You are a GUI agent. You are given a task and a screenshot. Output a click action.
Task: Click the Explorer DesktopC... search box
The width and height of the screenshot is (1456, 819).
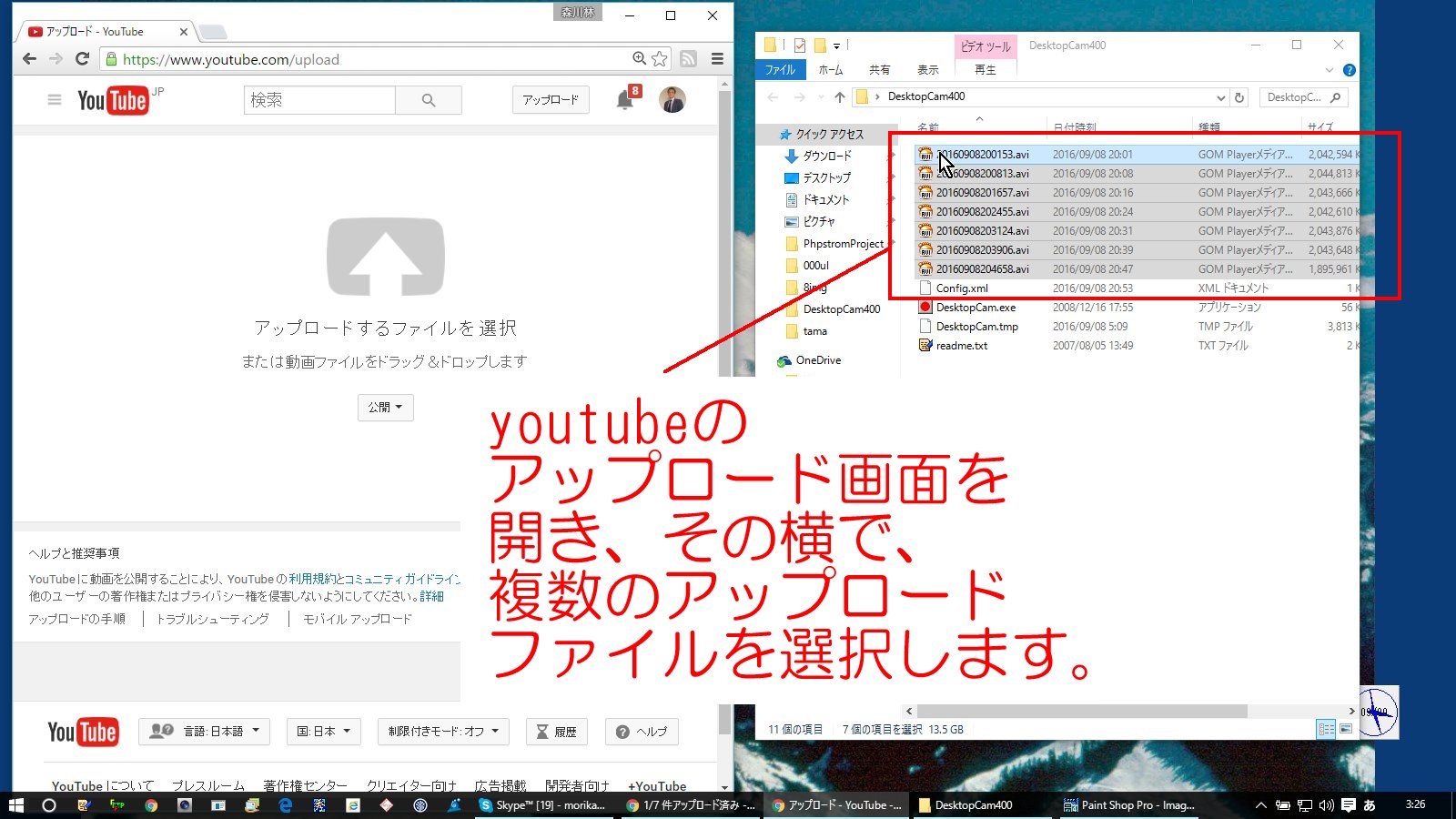tap(1303, 97)
